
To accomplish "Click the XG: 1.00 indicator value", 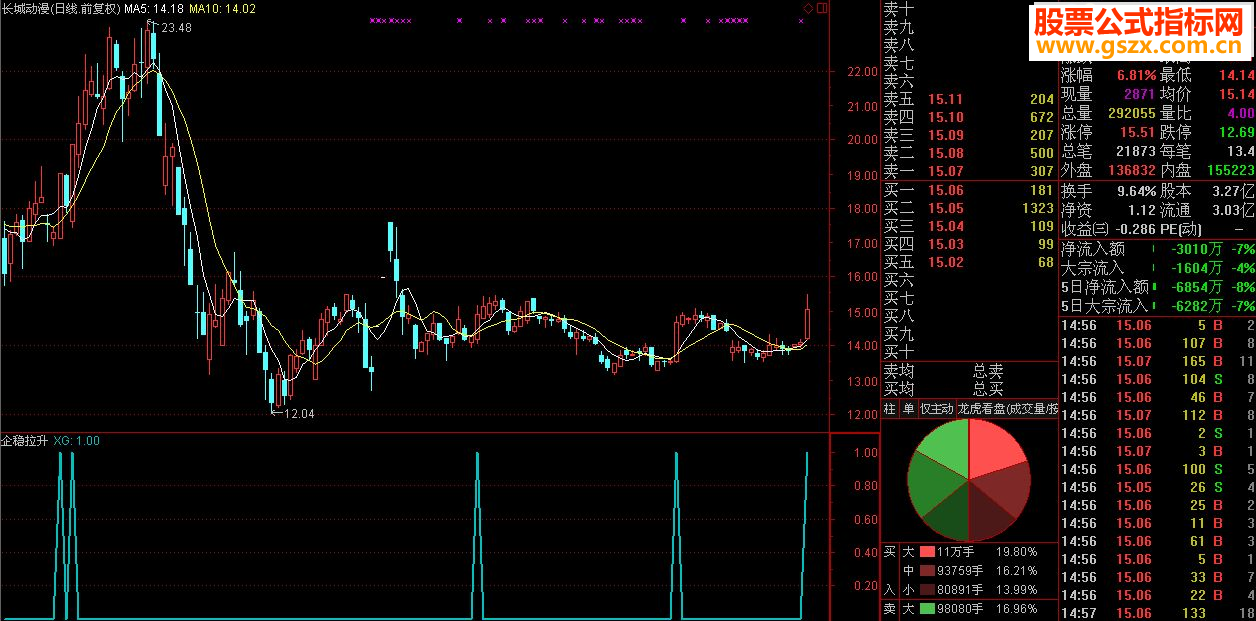I will 77,440.
